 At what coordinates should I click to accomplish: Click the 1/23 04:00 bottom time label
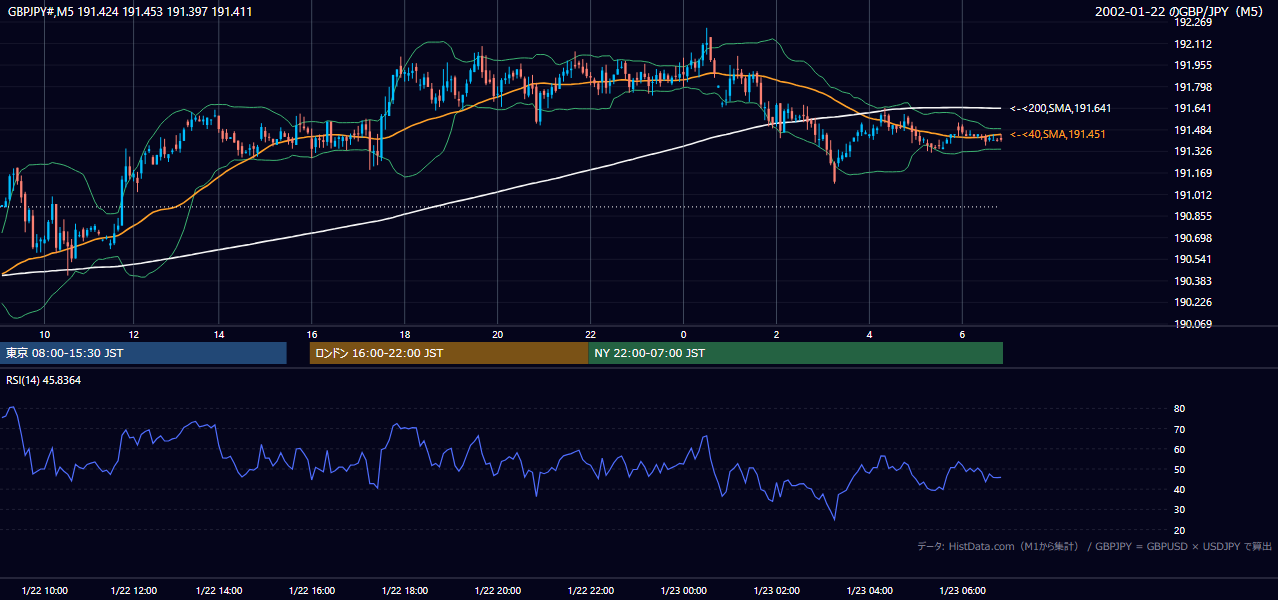869,591
